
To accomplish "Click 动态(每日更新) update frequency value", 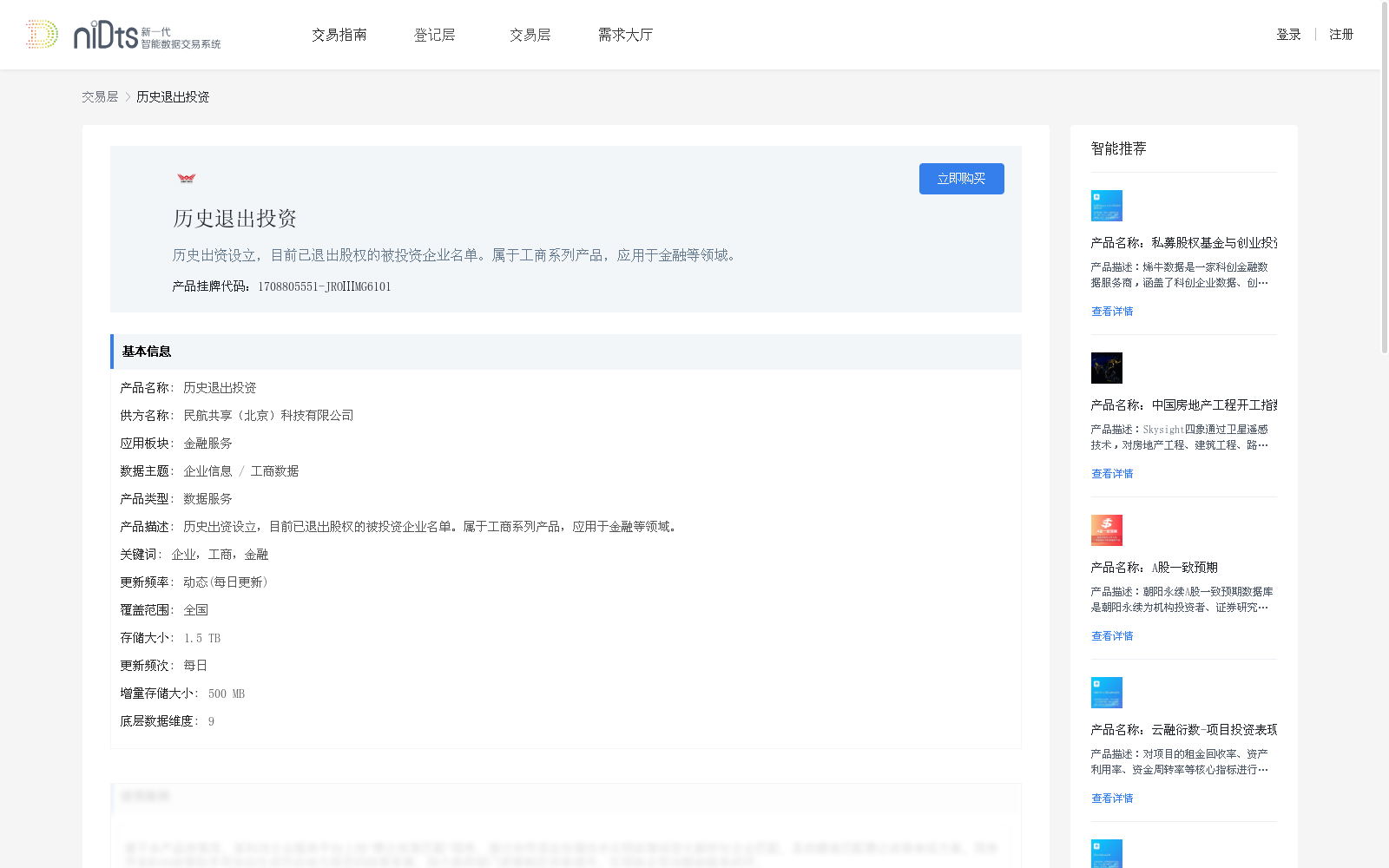I will 226,582.
